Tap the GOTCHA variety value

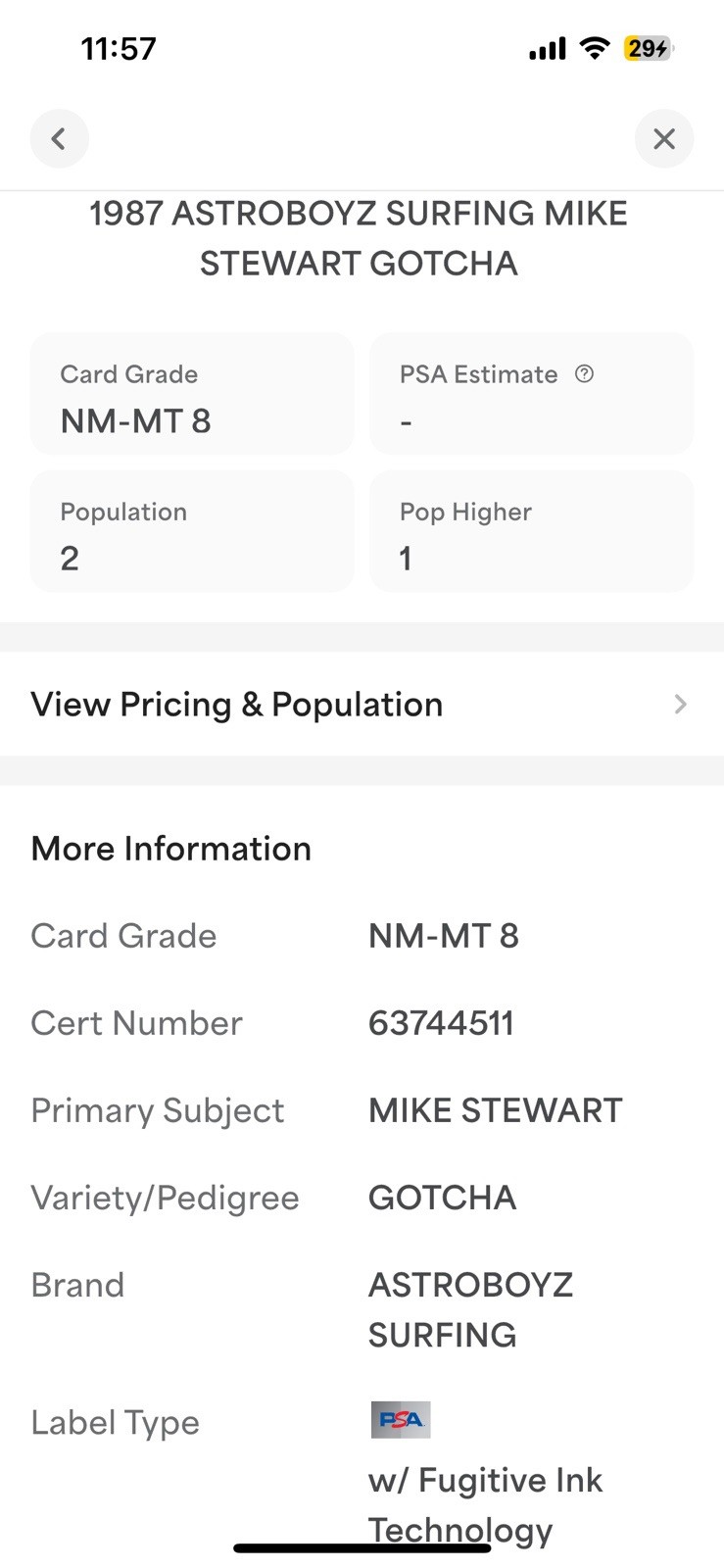(442, 1198)
